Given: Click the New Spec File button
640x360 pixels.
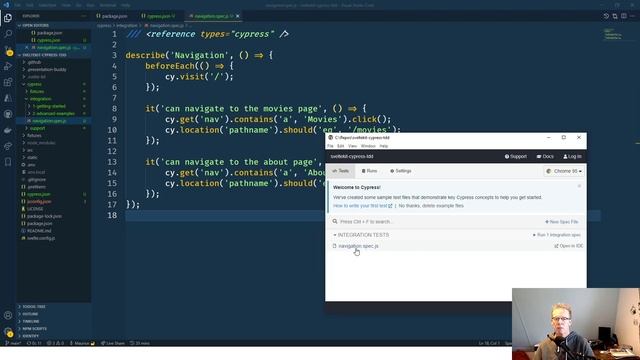Looking at the screenshot, I should [x=562, y=222].
